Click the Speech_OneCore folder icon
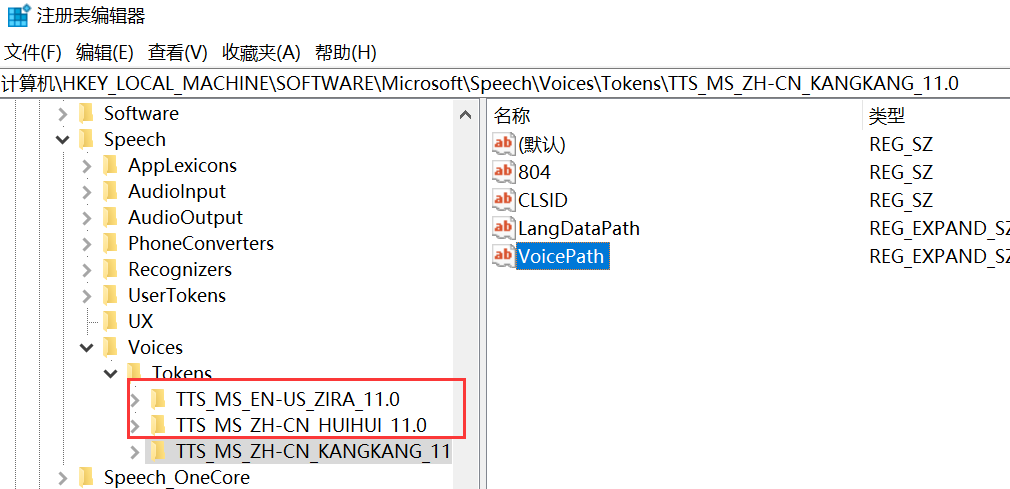This screenshot has width=1010, height=489. pos(86,477)
